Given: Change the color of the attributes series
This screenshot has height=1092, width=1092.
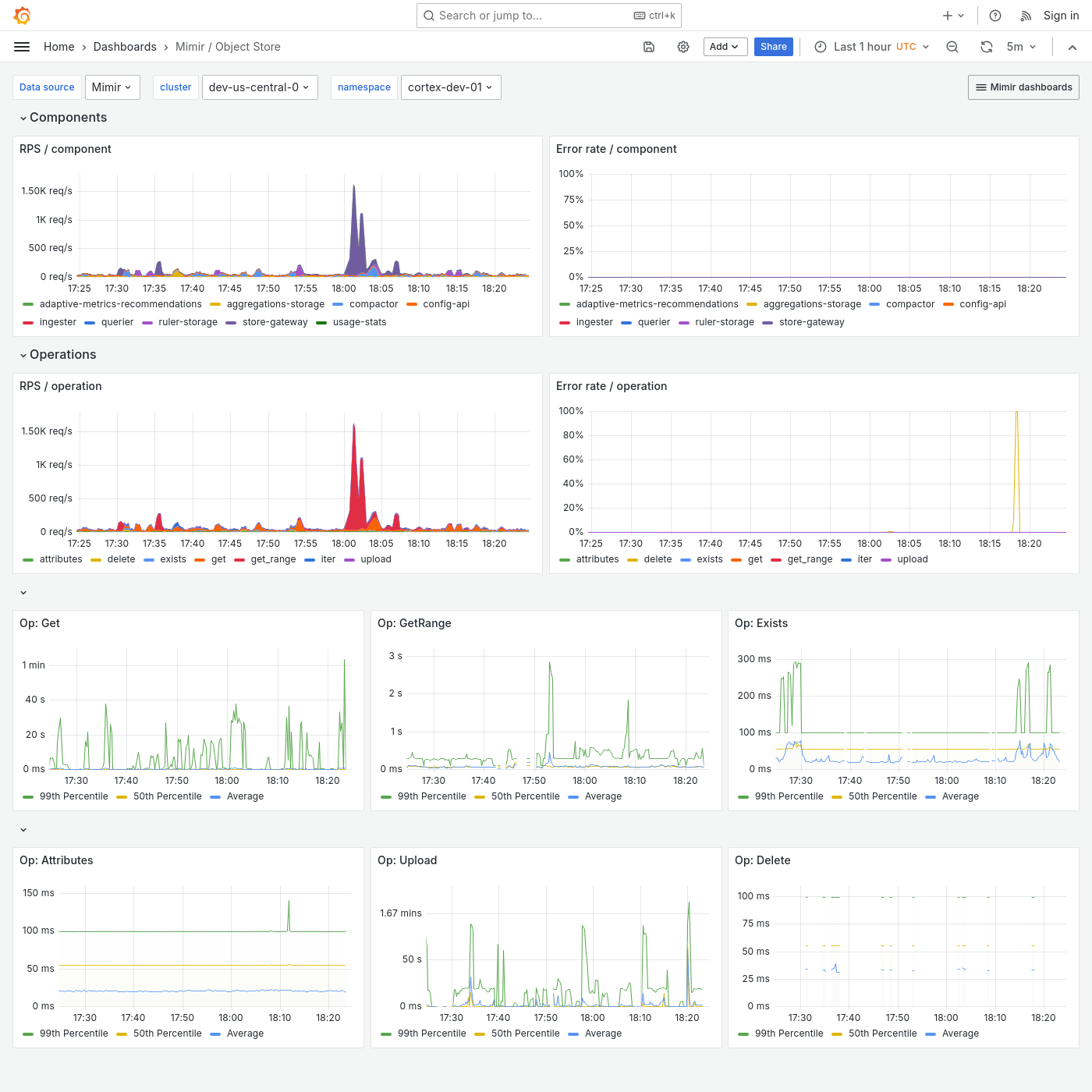Looking at the screenshot, I should point(27,559).
